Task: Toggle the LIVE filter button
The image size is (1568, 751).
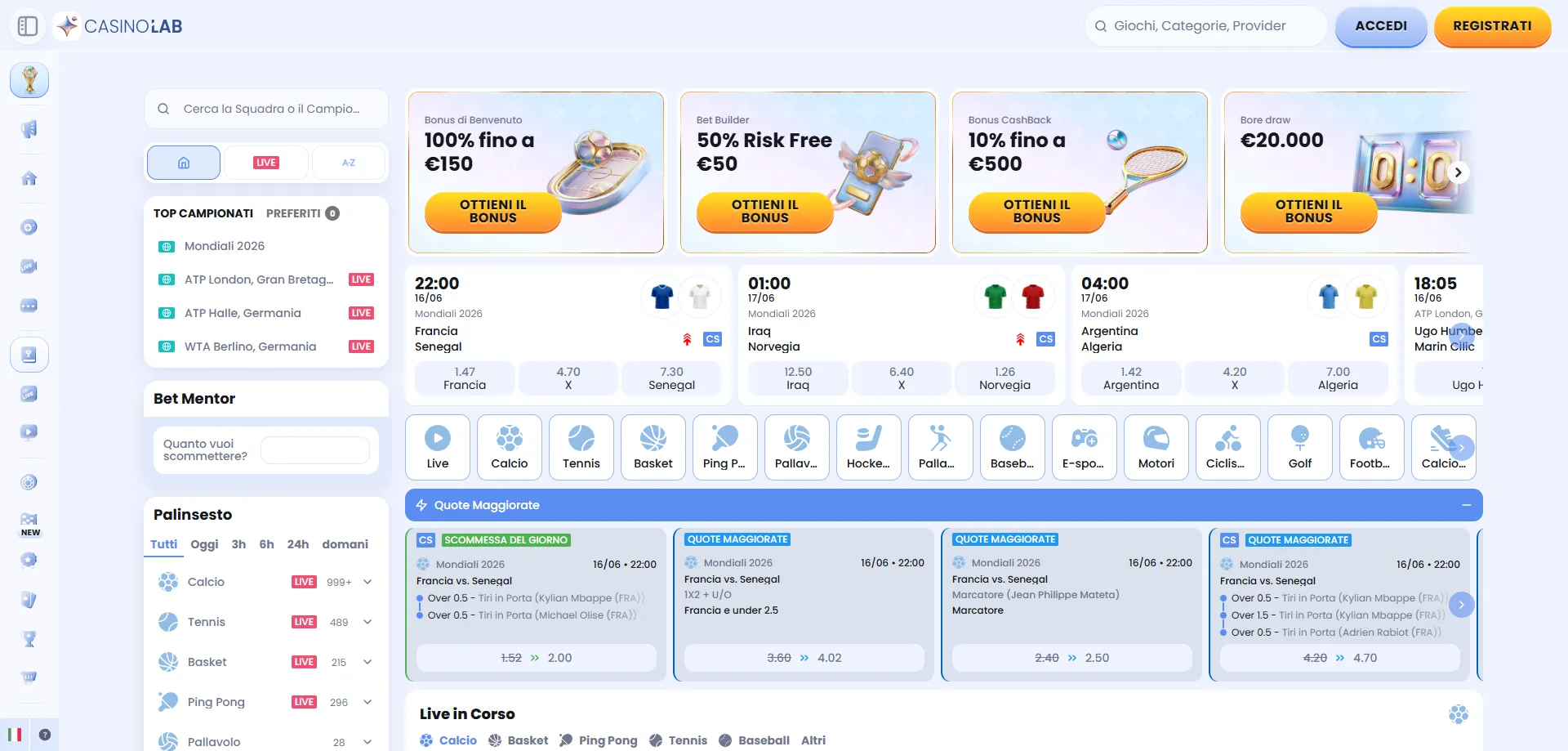Action: point(266,163)
